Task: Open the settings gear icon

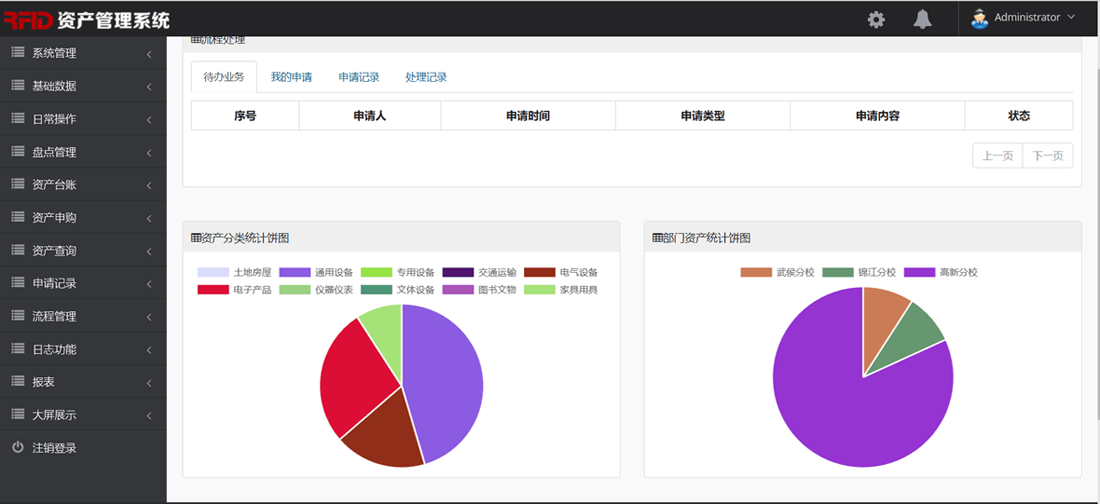Action: pyautogui.click(x=876, y=19)
